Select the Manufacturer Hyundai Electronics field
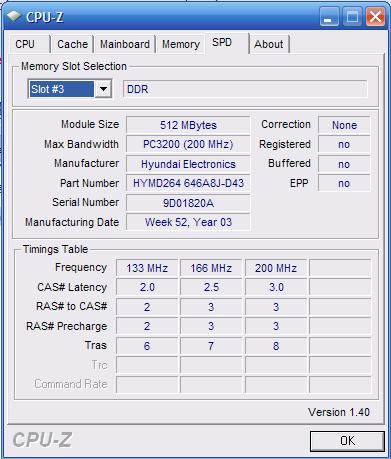Image resolution: width=391 pixels, height=459 pixels. click(x=188, y=164)
